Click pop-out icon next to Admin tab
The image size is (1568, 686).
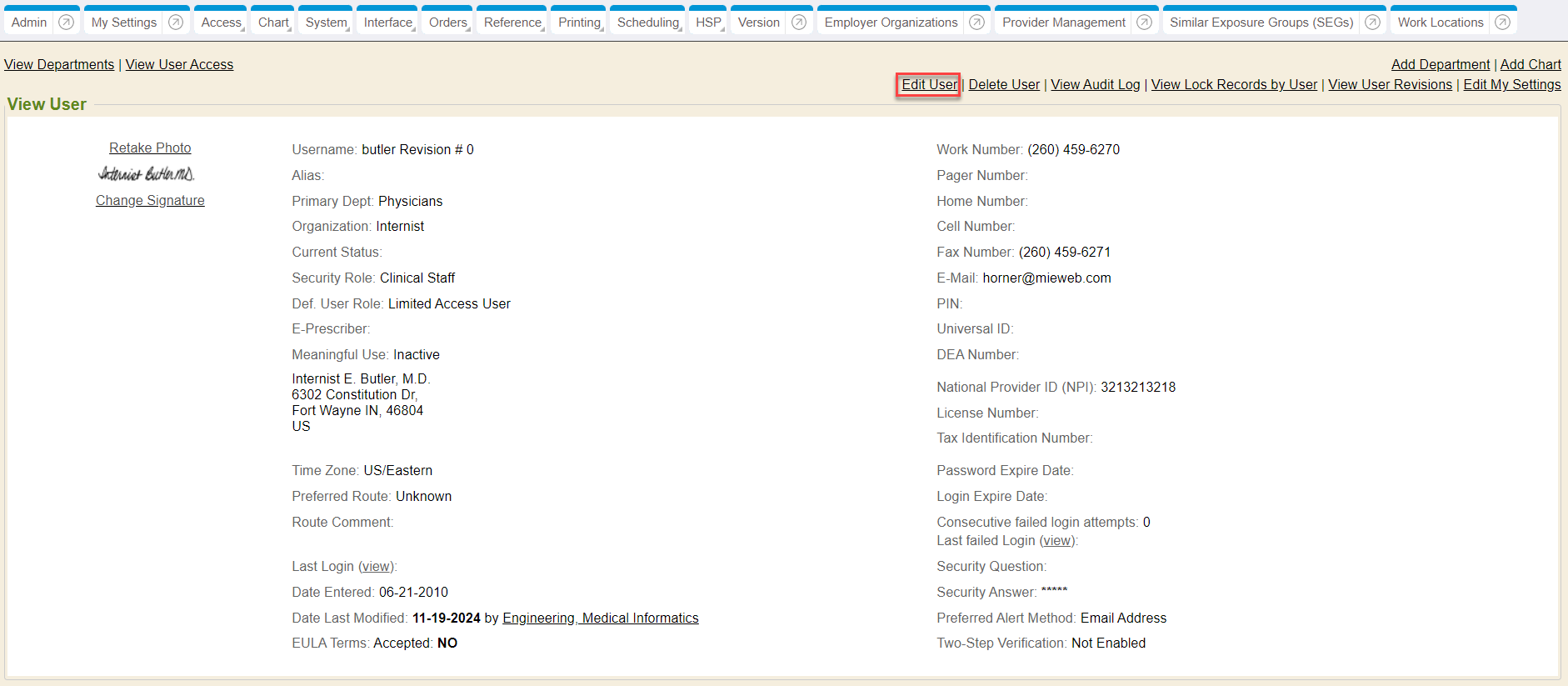(67, 23)
